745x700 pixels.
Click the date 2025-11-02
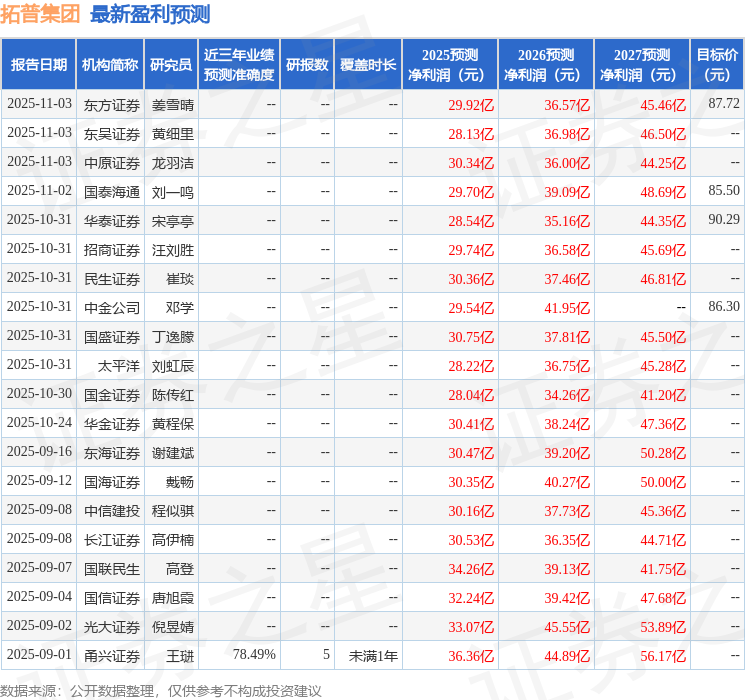pyautogui.click(x=39, y=191)
